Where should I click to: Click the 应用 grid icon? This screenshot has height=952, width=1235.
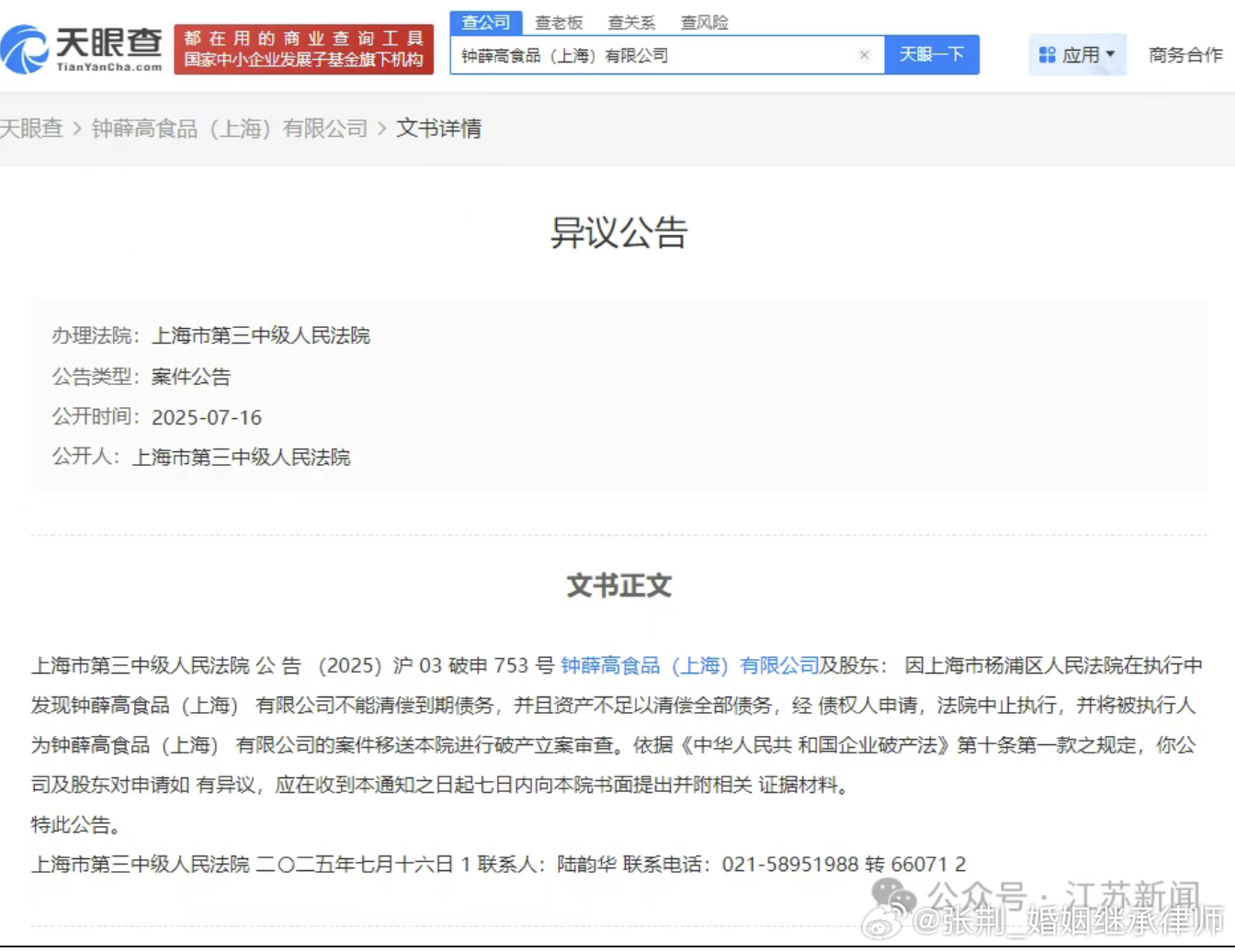coord(1047,55)
